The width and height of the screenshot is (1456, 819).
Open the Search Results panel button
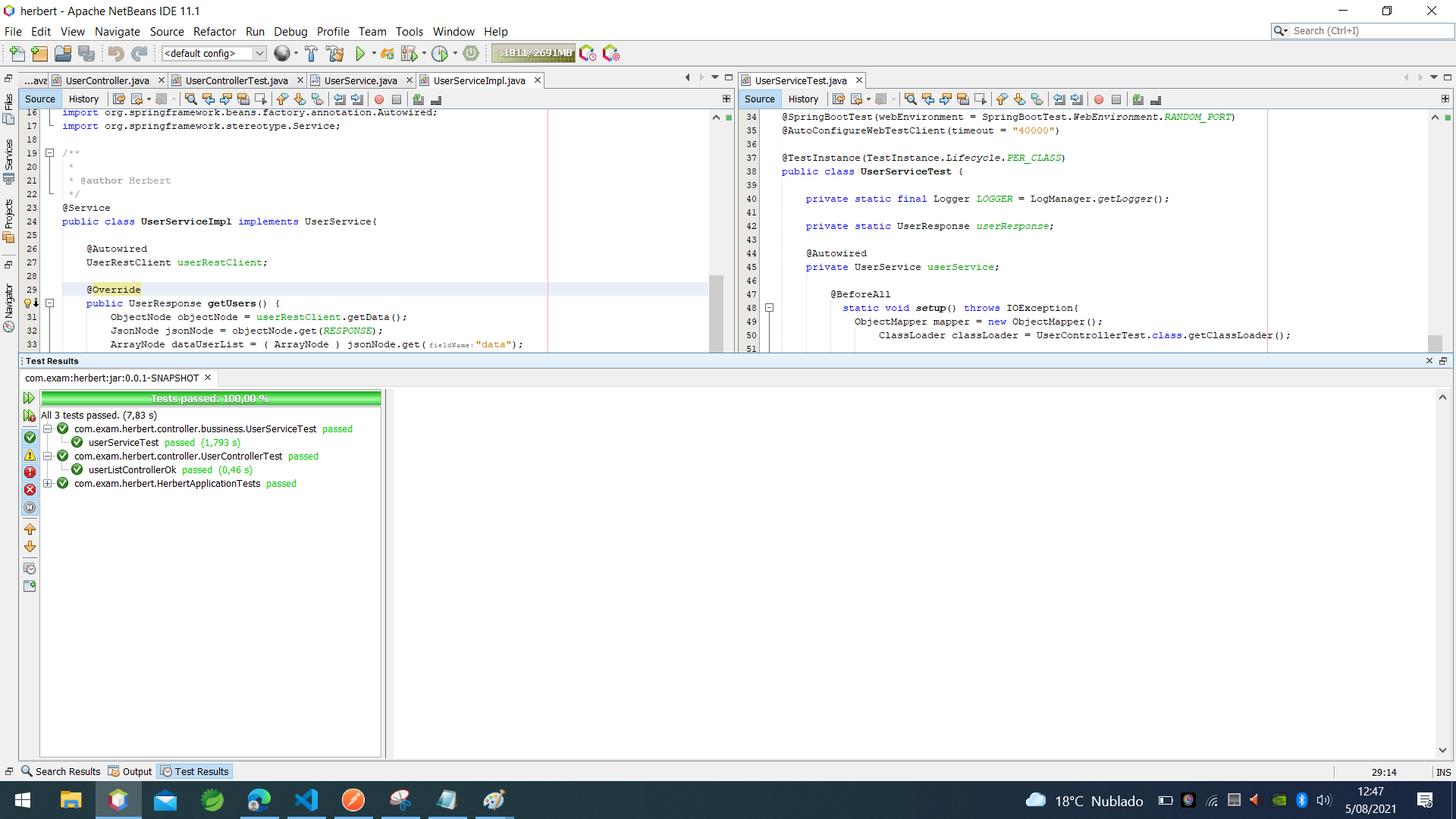61,771
